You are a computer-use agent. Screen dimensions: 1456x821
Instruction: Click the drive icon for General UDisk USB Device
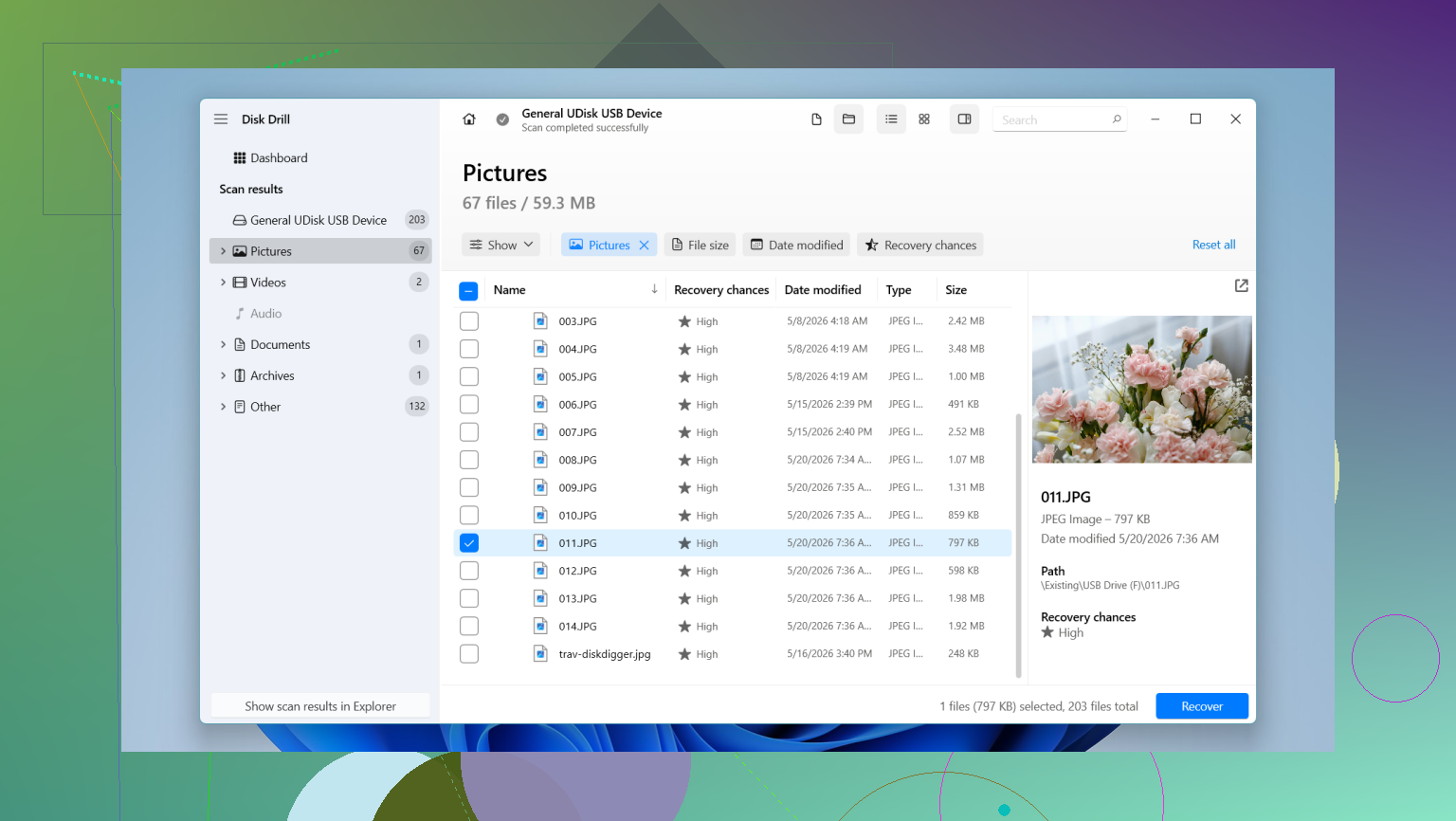coord(240,220)
